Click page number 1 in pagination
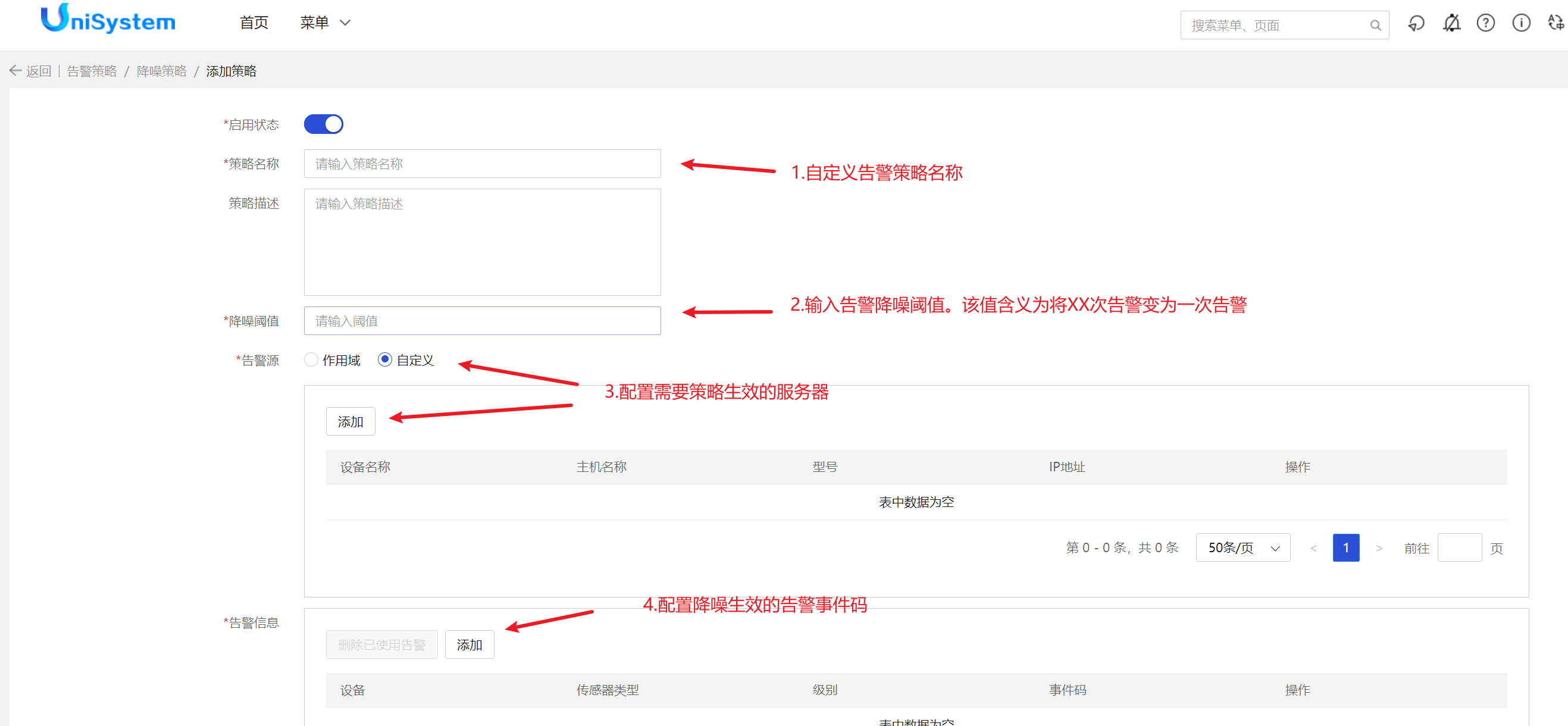Viewport: 1568px width, 726px height. coord(1345,547)
